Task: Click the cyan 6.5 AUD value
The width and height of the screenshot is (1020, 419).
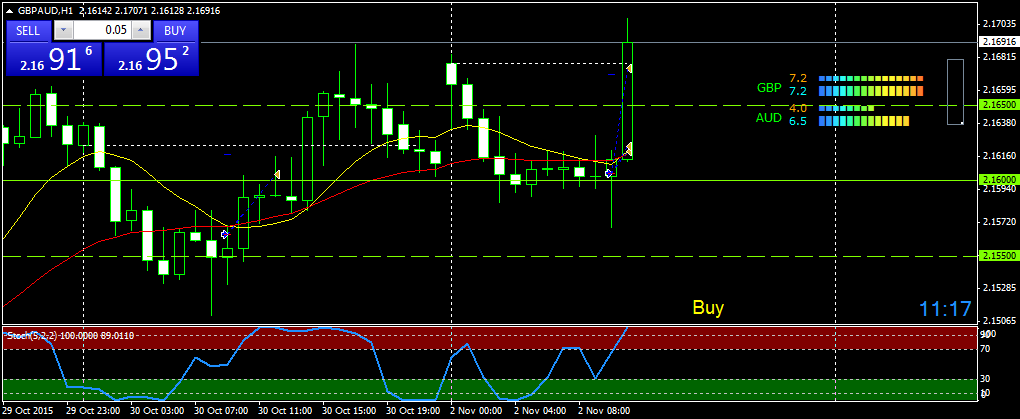Action: coord(798,121)
